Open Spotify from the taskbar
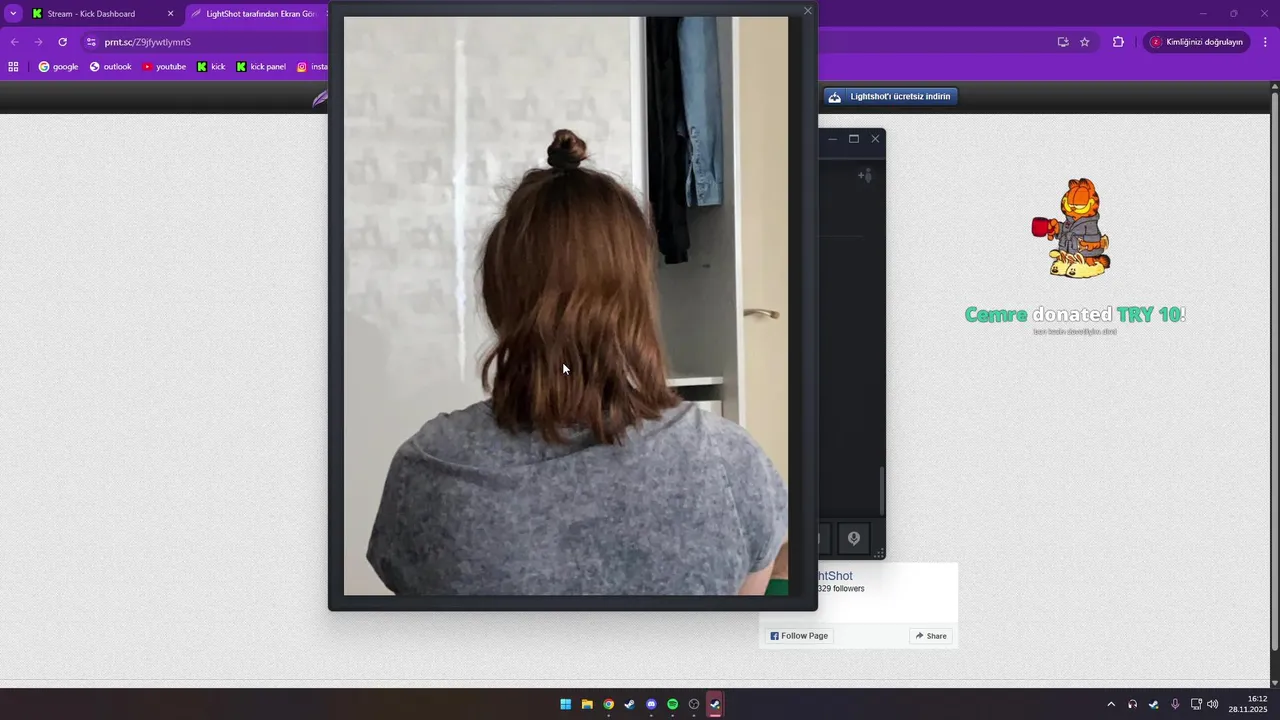 (x=672, y=704)
